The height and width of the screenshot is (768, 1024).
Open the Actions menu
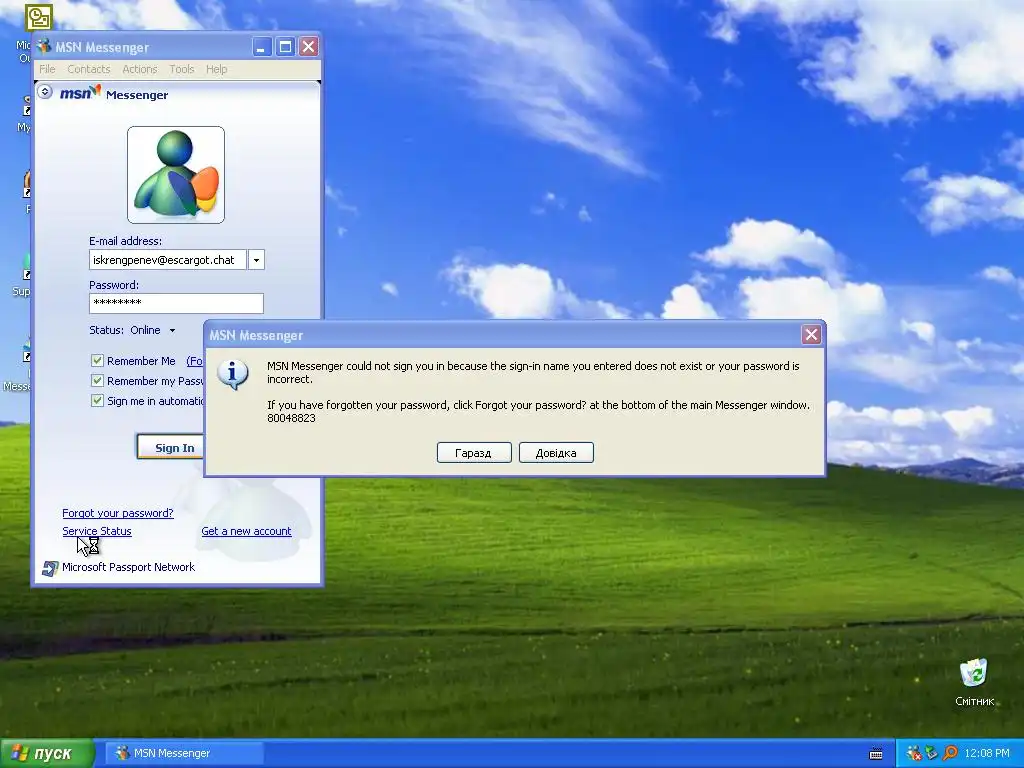pos(140,69)
